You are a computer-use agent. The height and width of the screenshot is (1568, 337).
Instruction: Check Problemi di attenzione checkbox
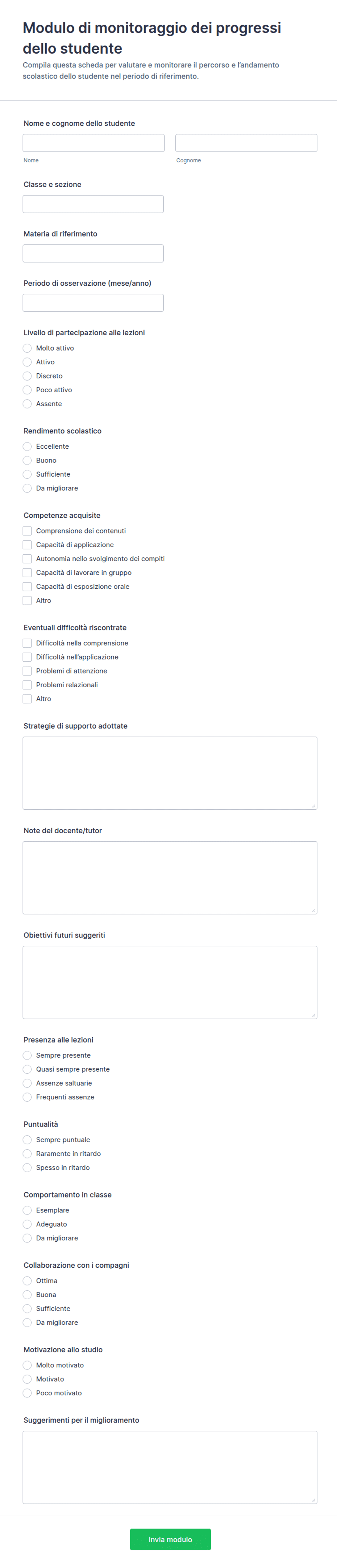click(x=28, y=671)
